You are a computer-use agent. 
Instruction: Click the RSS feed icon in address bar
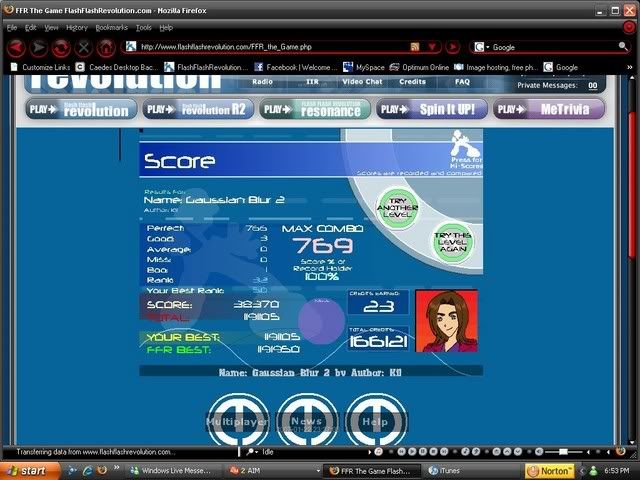(x=415, y=47)
